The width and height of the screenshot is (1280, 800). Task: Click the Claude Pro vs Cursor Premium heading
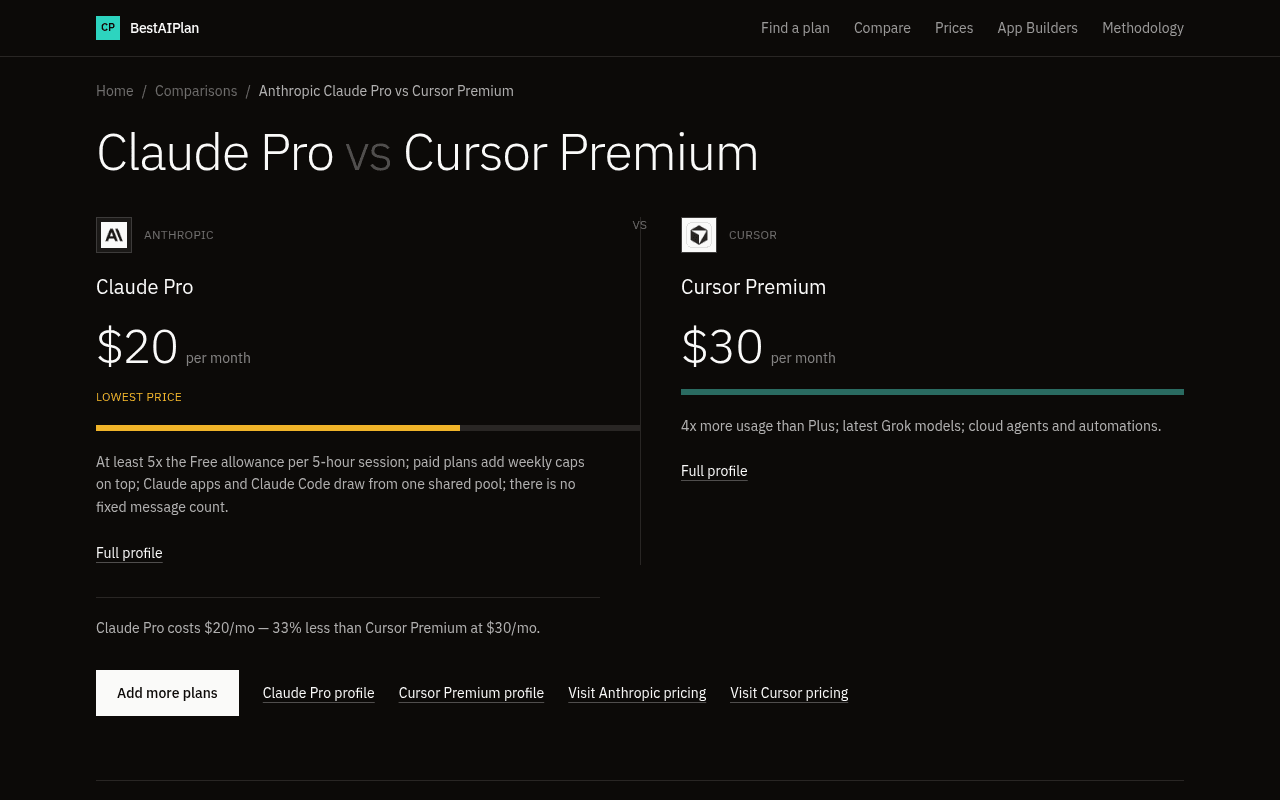(x=427, y=153)
